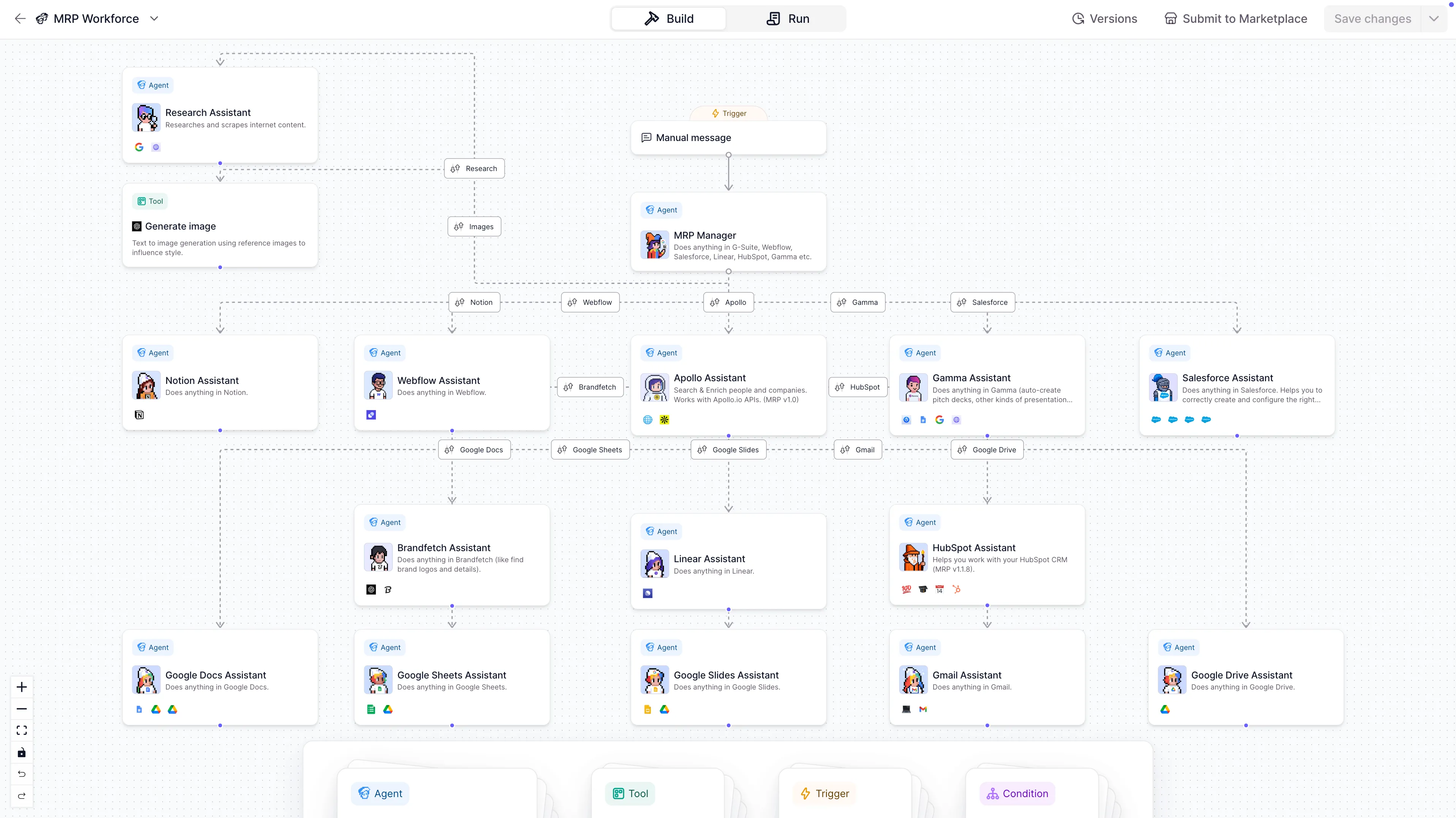Click the Notion icon in Notion Assistant
Screen dimensions: 1456x818
point(139,415)
